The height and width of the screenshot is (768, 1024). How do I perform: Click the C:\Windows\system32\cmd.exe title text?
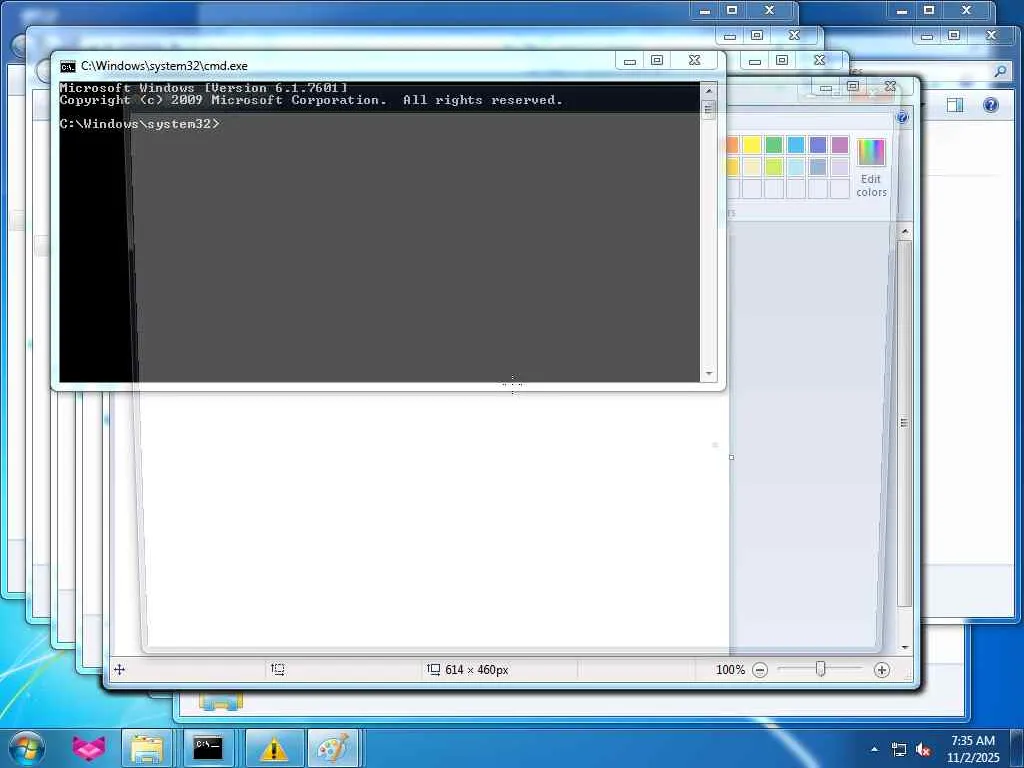(x=165, y=66)
